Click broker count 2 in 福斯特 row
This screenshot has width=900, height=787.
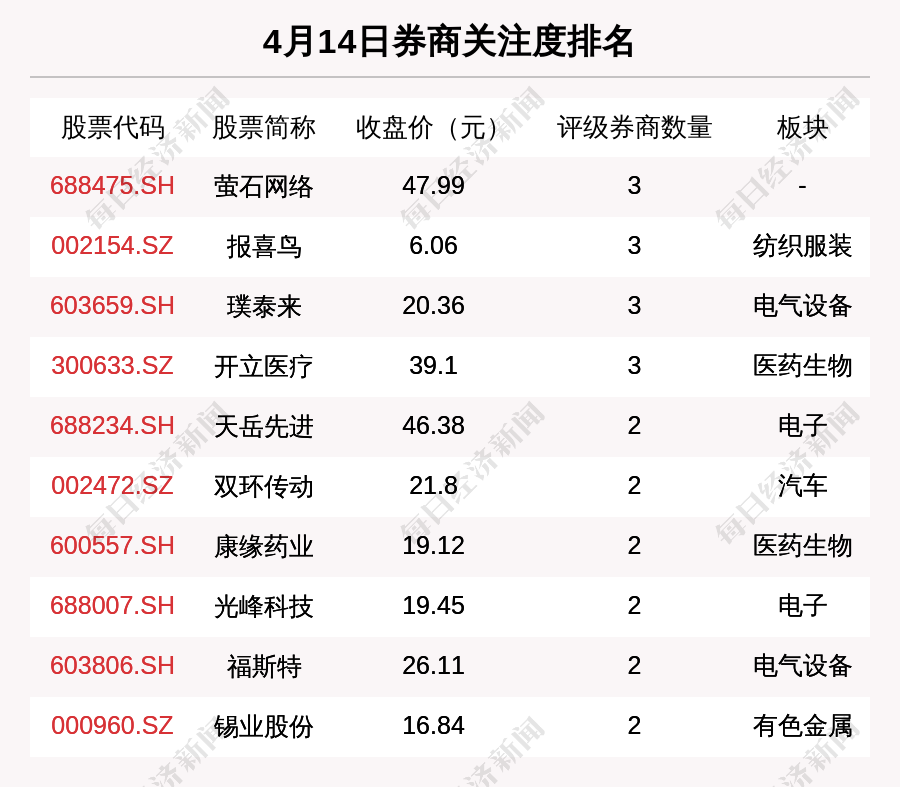(x=634, y=666)
